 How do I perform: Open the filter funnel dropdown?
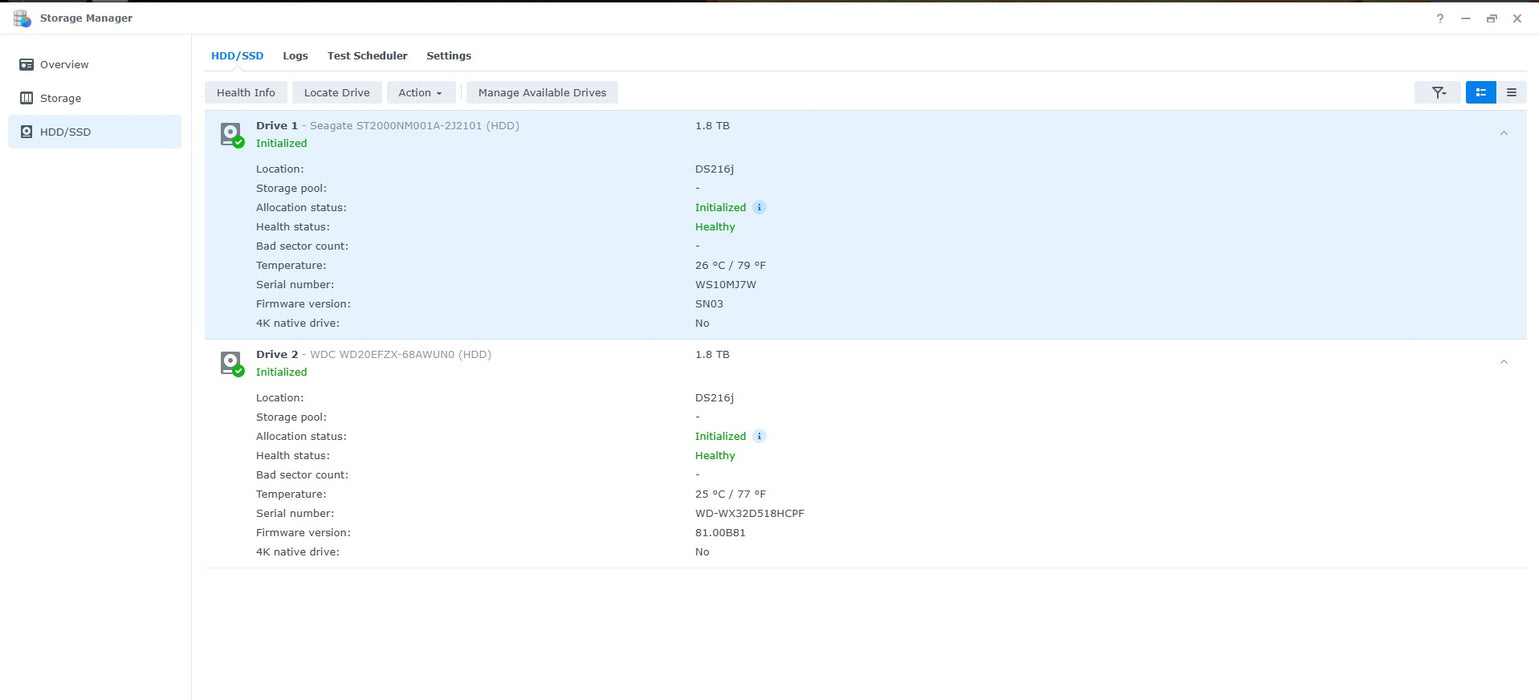point(1438,92)
